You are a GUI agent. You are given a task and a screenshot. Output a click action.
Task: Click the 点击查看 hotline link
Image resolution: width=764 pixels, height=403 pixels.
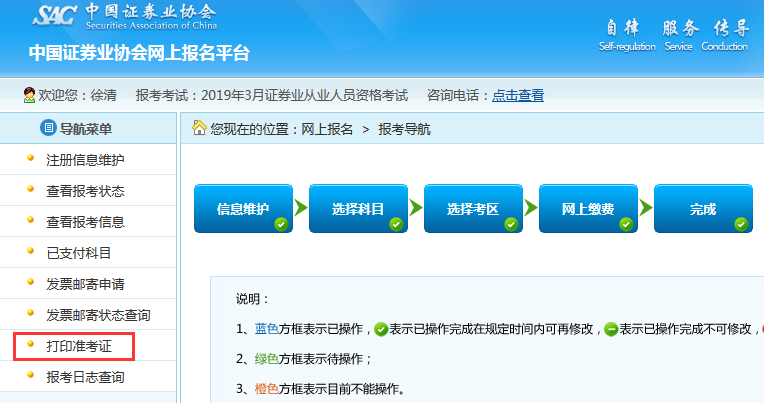[518, 95]
